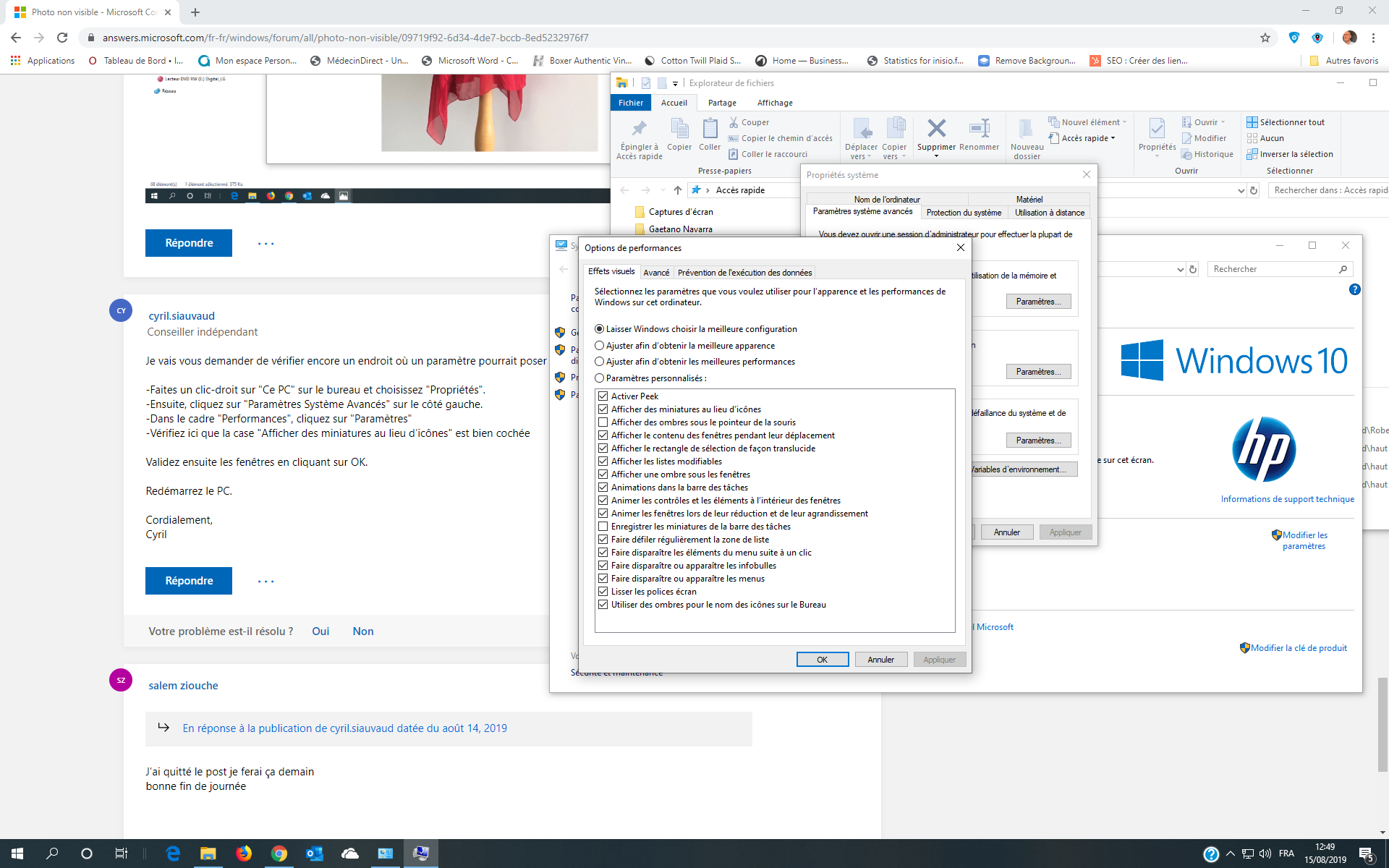Select 'Ajuster afin d'obtenir les meilleures performances'
The height and width of the screenshot is (868, 1389).
click(x=599, y=362)
